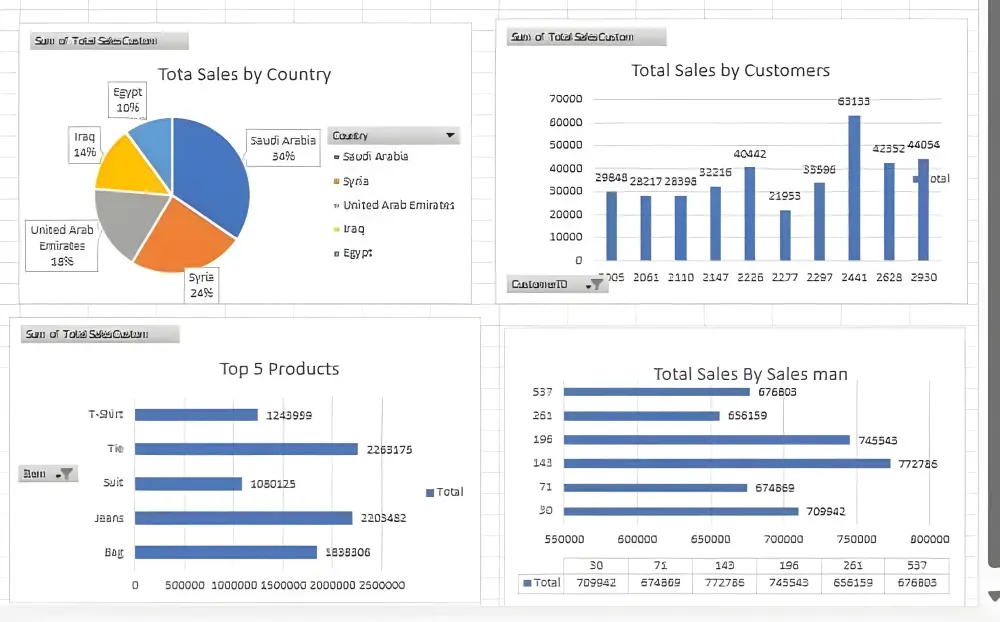
Task: Select the Bag product bar
Action: (x=226, y=552)
